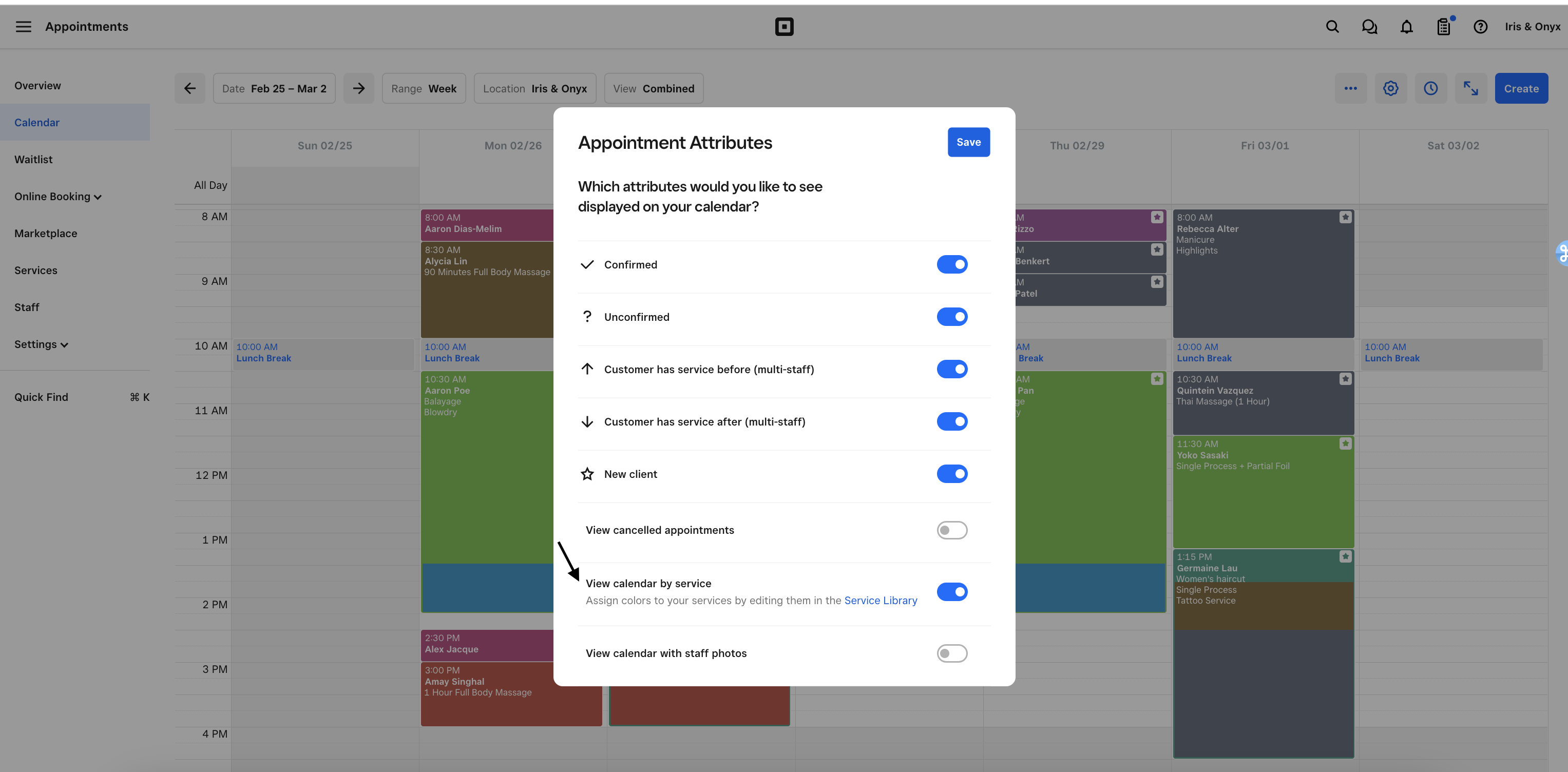Open the help question mark icon
Viewport: 1568px width, 772px height.
click(x=1480, y=27)
